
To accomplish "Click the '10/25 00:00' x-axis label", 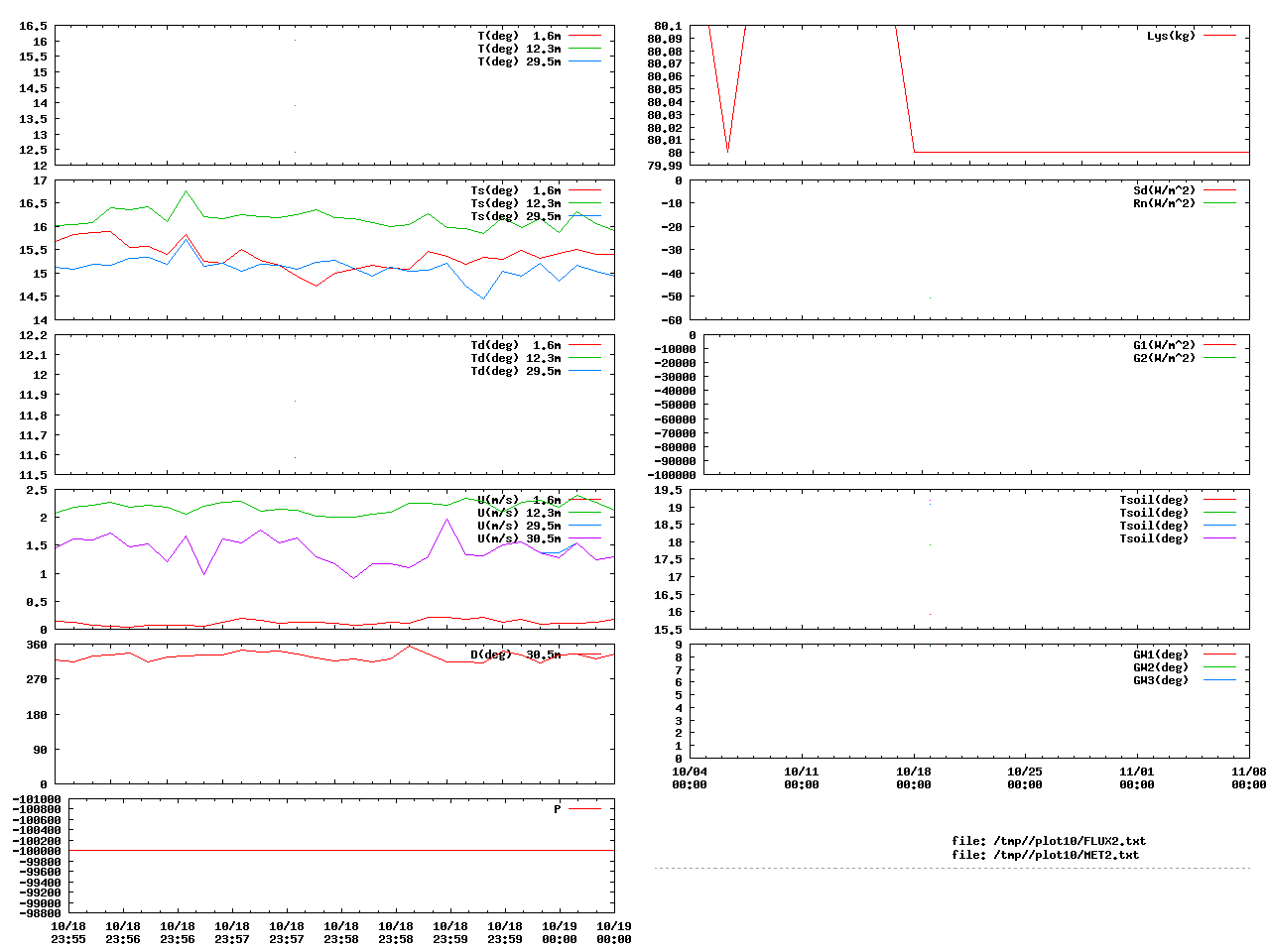I will coord(1025,777).
